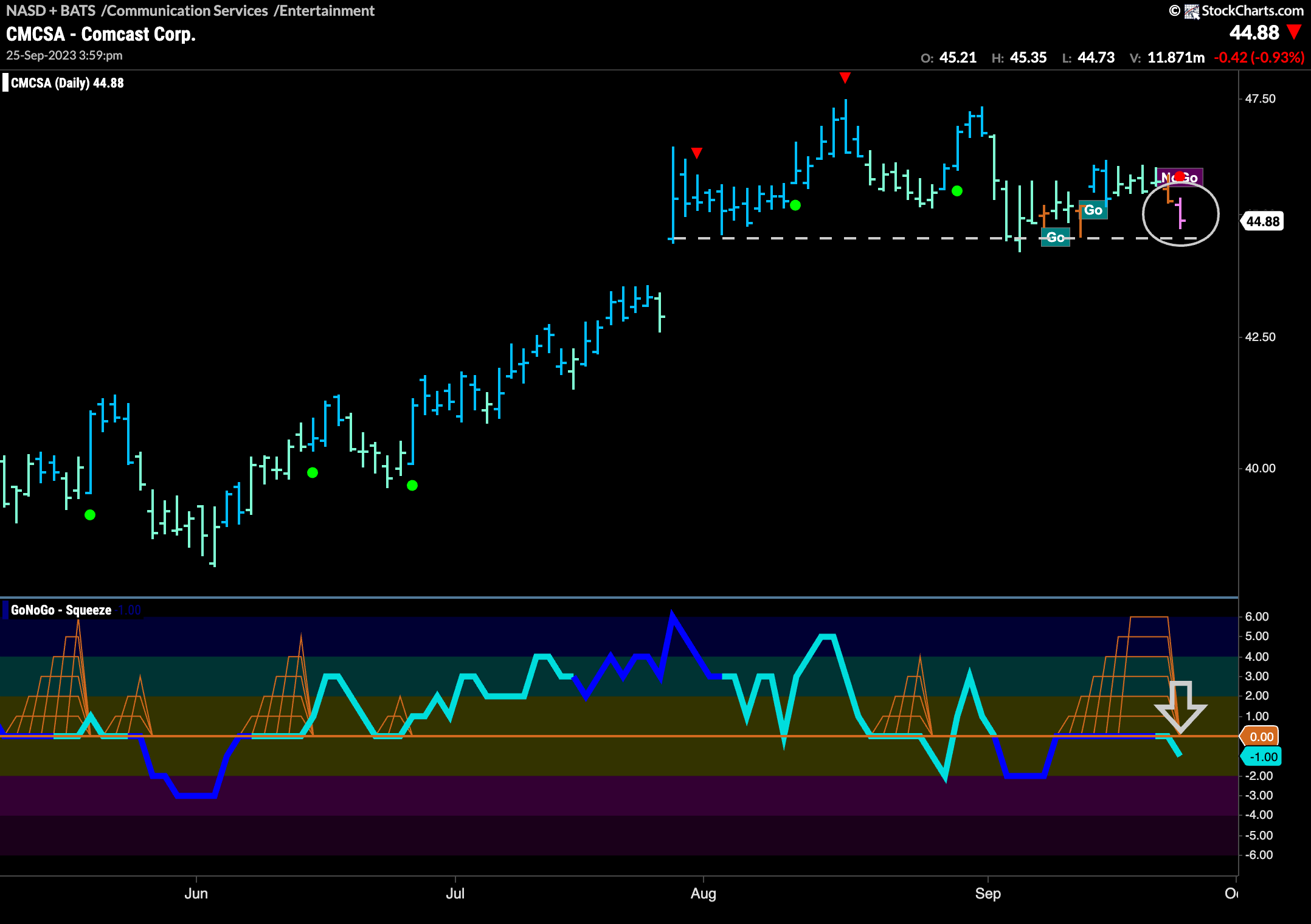Click the 42.50 price axis label
The image size is (1311, 924).
pos(1260,337)
